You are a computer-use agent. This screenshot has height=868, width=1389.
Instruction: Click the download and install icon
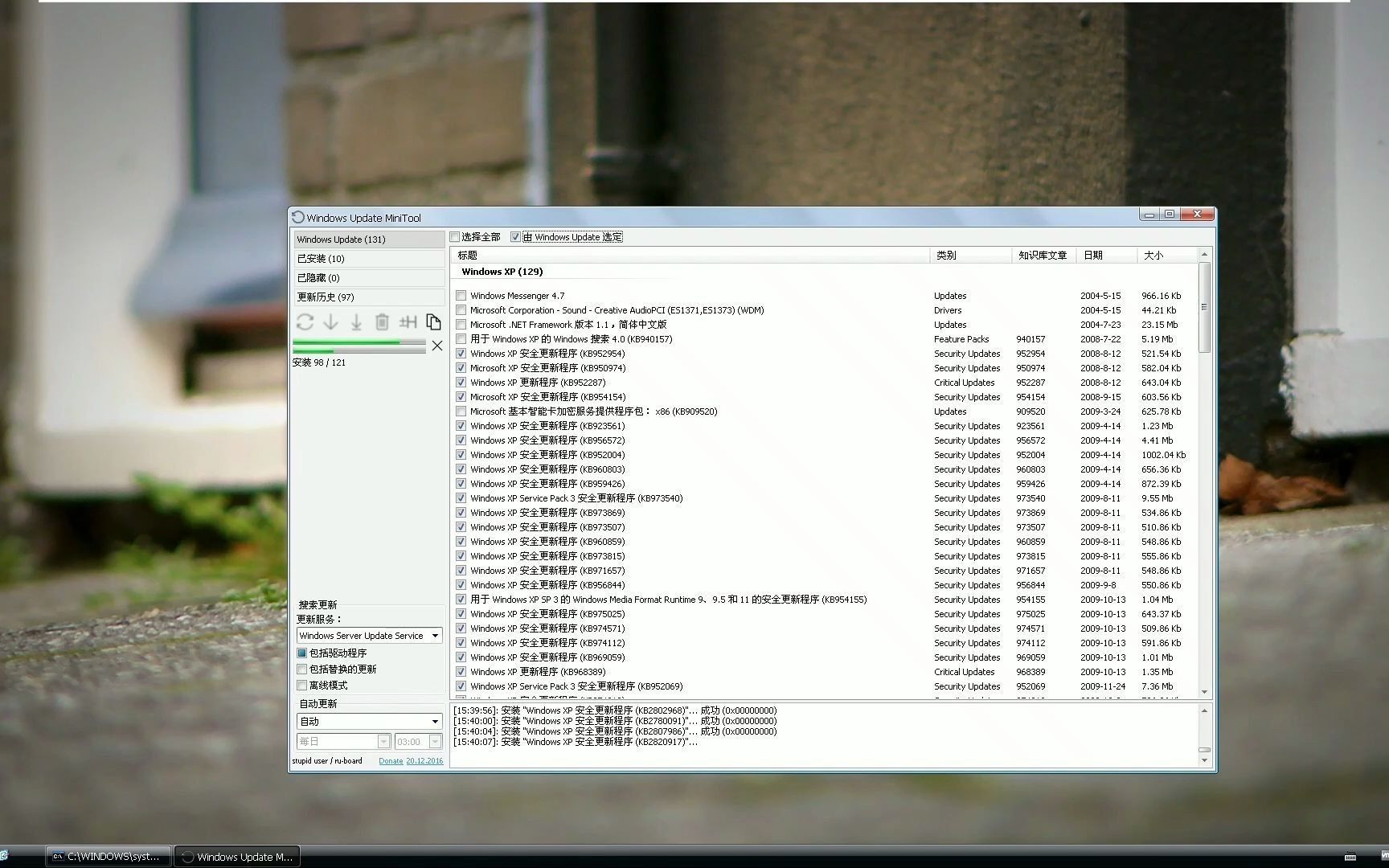click(356, 322)
